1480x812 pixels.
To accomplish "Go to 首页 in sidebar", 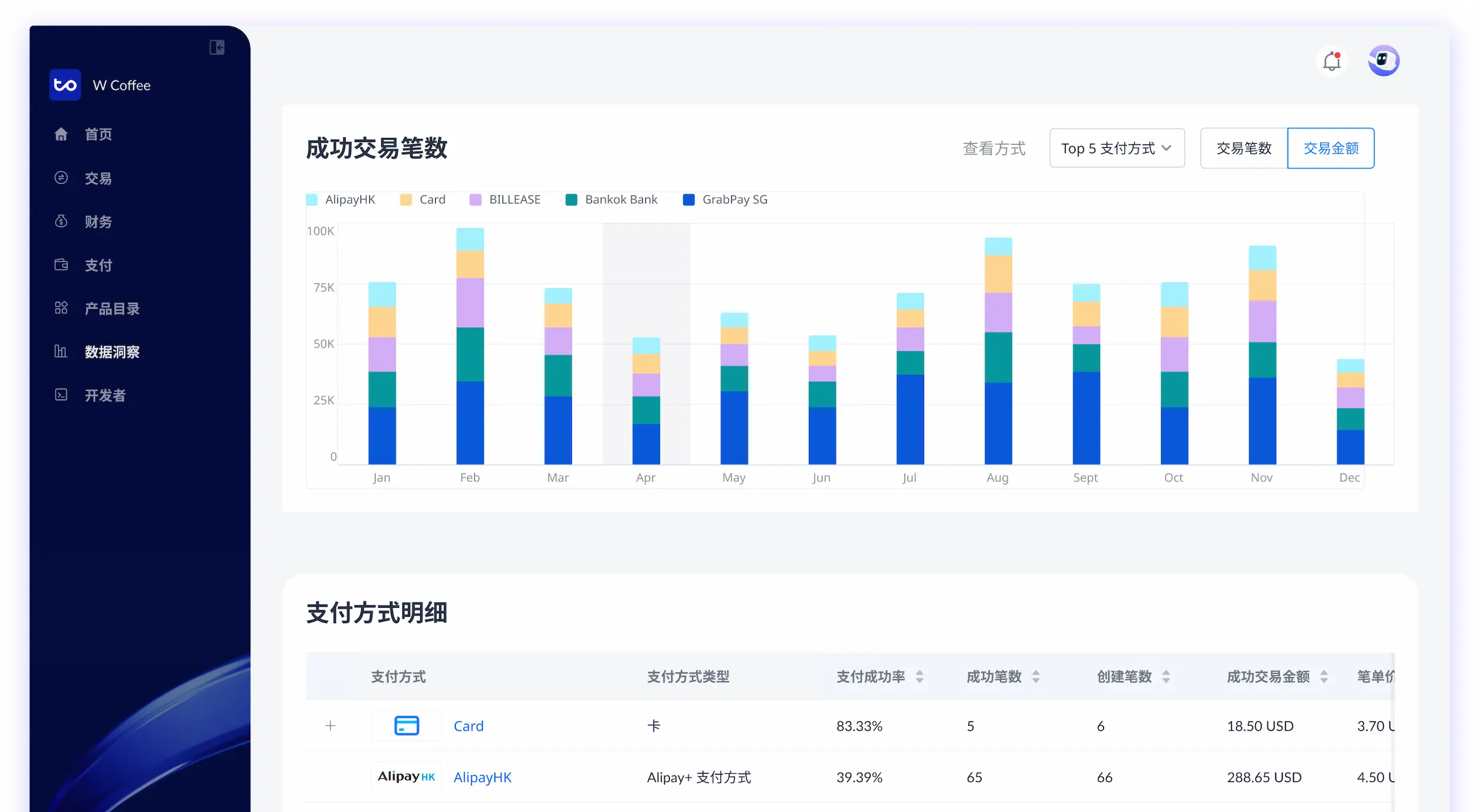I will [x=98, y=134].
